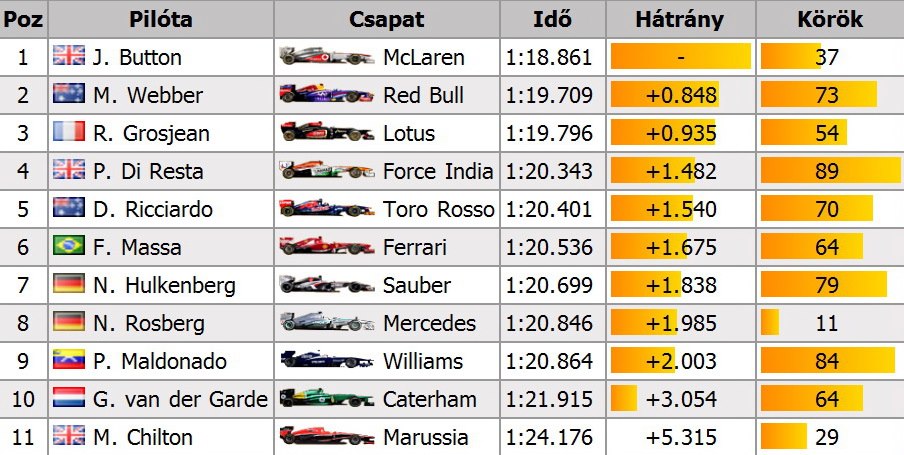The width and height of the screenshot is (904, 455).
Task: Click the French flag beside R. Grosjean
Action: tap(69, 133)
